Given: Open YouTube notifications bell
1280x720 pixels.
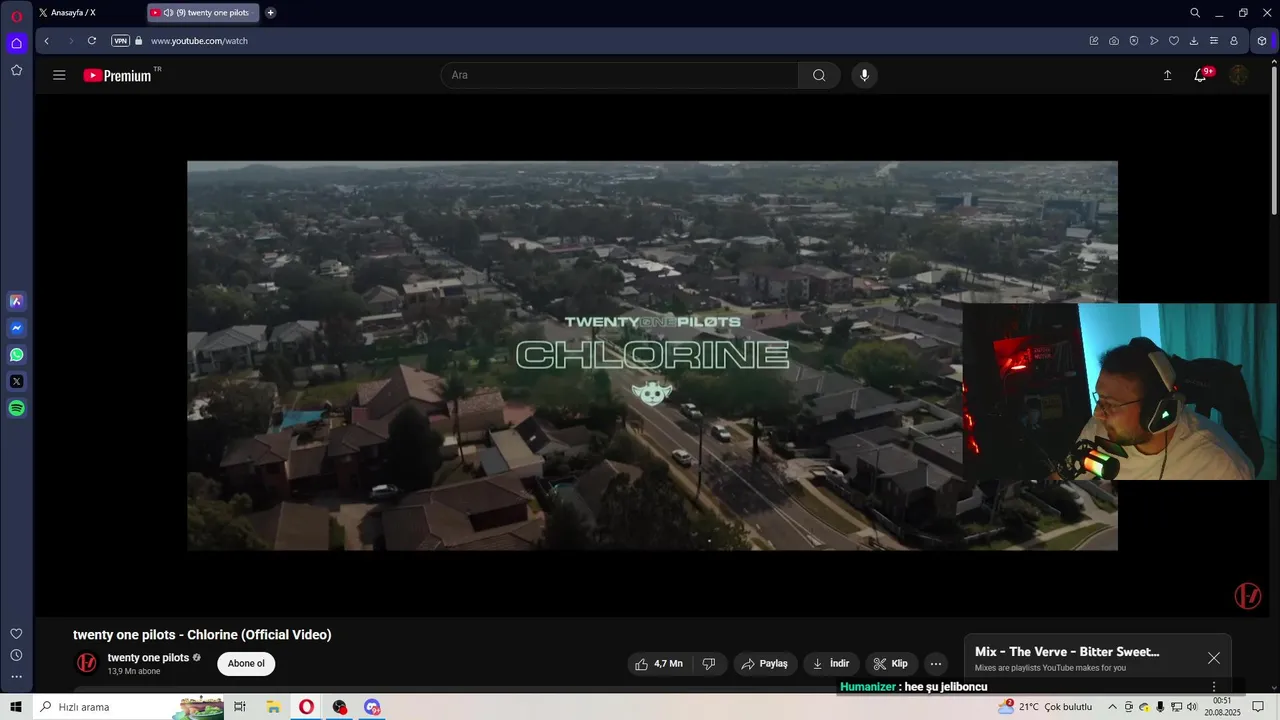Looking at the screenshot, I should (1200, 75).
